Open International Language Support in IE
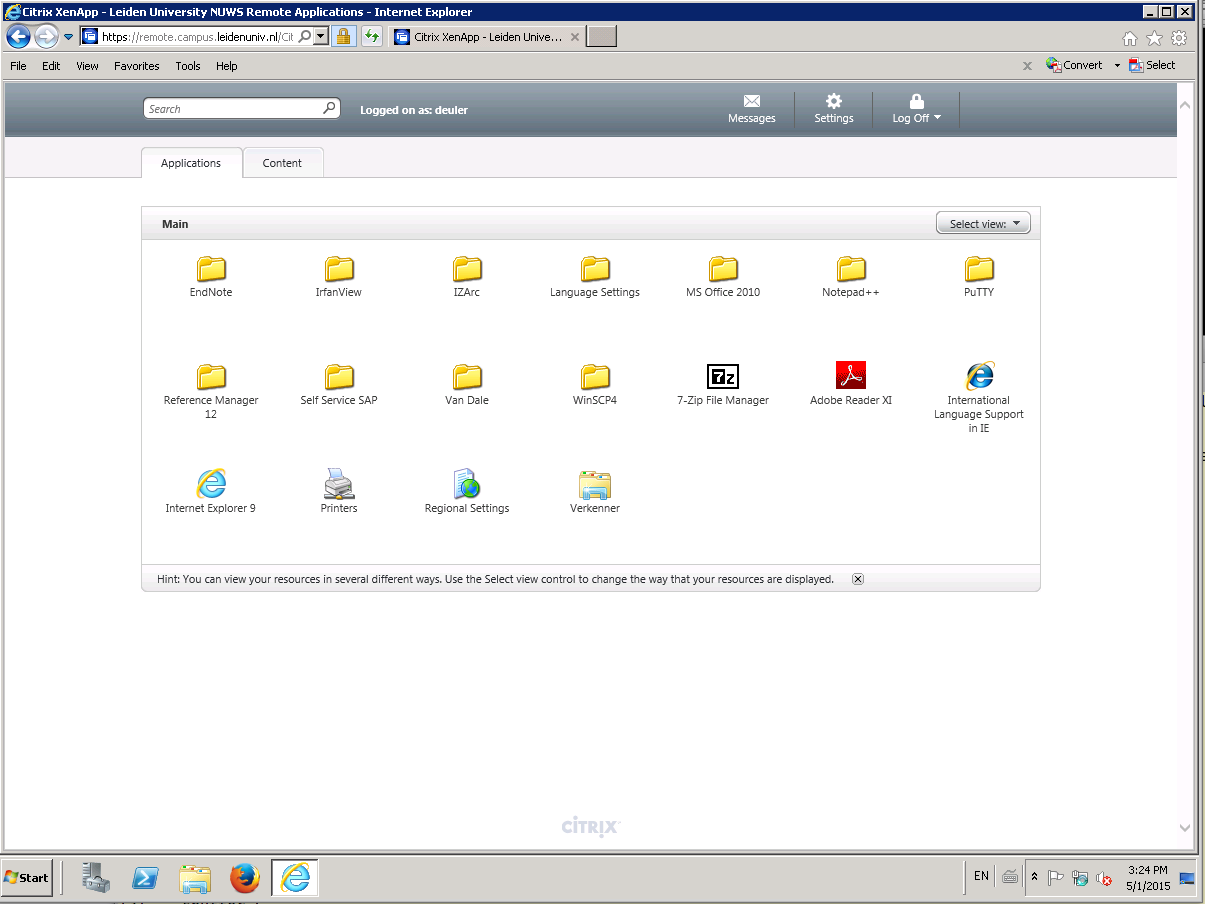Screen dimensions: 1205x904 tap(979, 377)
